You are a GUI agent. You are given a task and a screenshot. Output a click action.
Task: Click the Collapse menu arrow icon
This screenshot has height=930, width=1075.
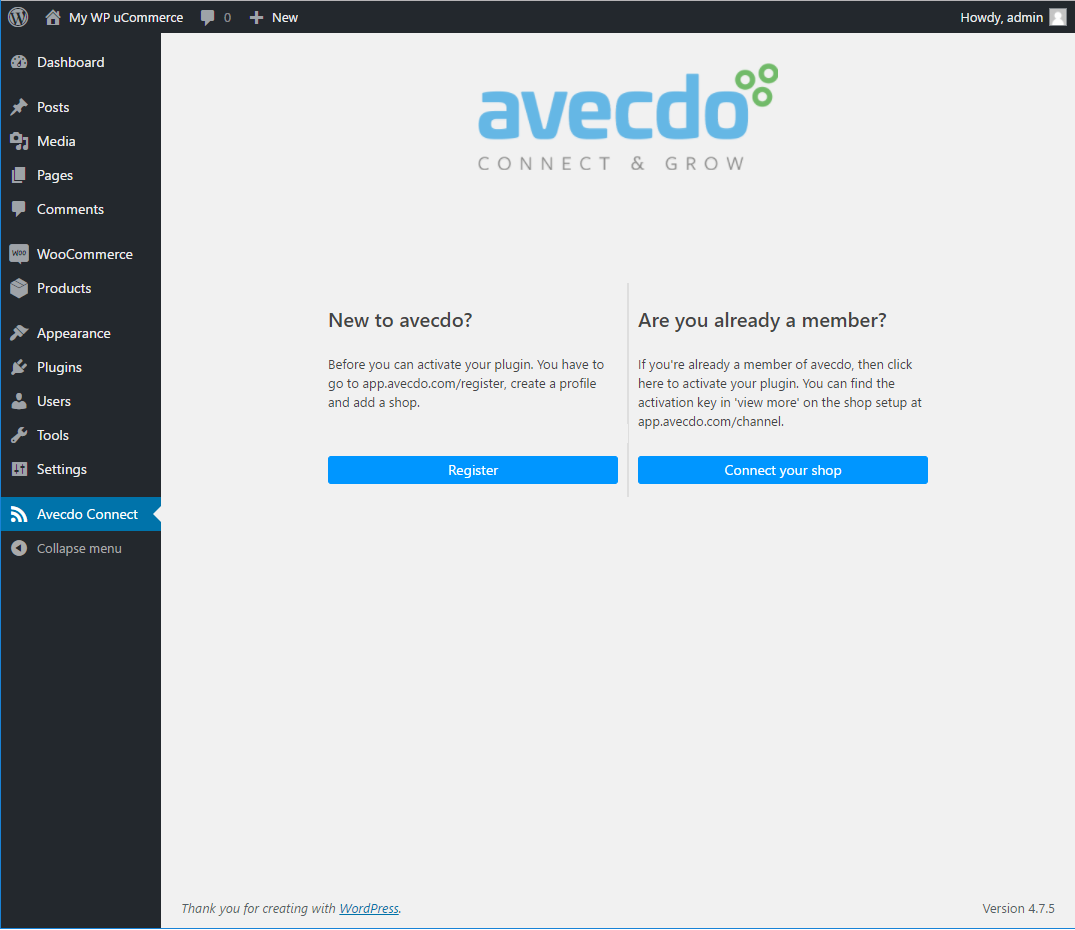point(19,548)
